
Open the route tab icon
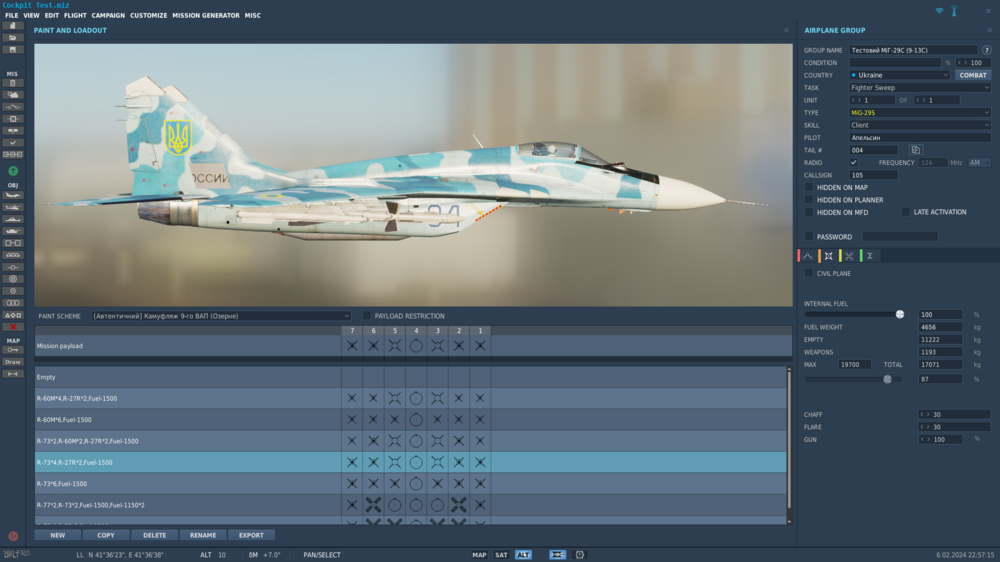tap(808, 256)
